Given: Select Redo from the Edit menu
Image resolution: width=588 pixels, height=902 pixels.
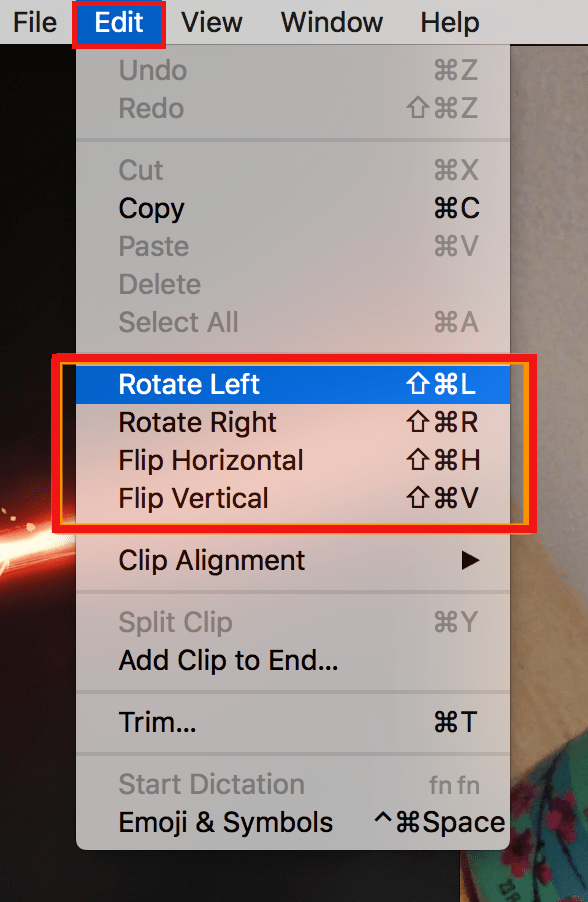Looking at the screenshot, I should point(149,108).
